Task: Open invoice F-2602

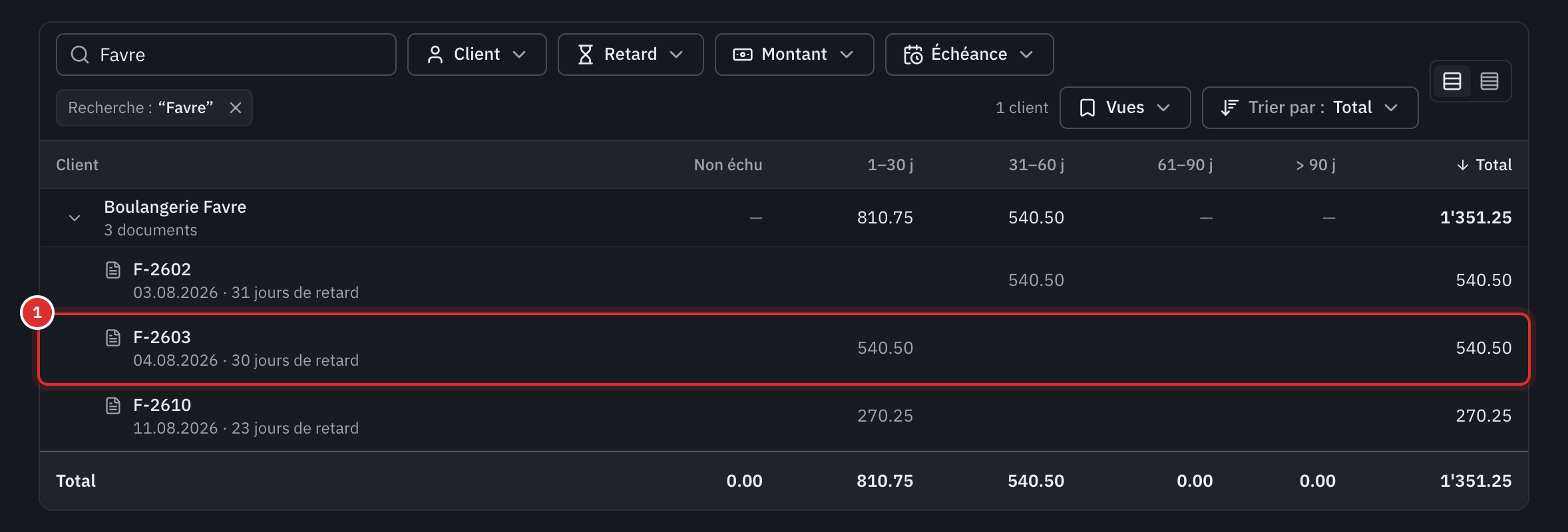Action: pos(162,269)
